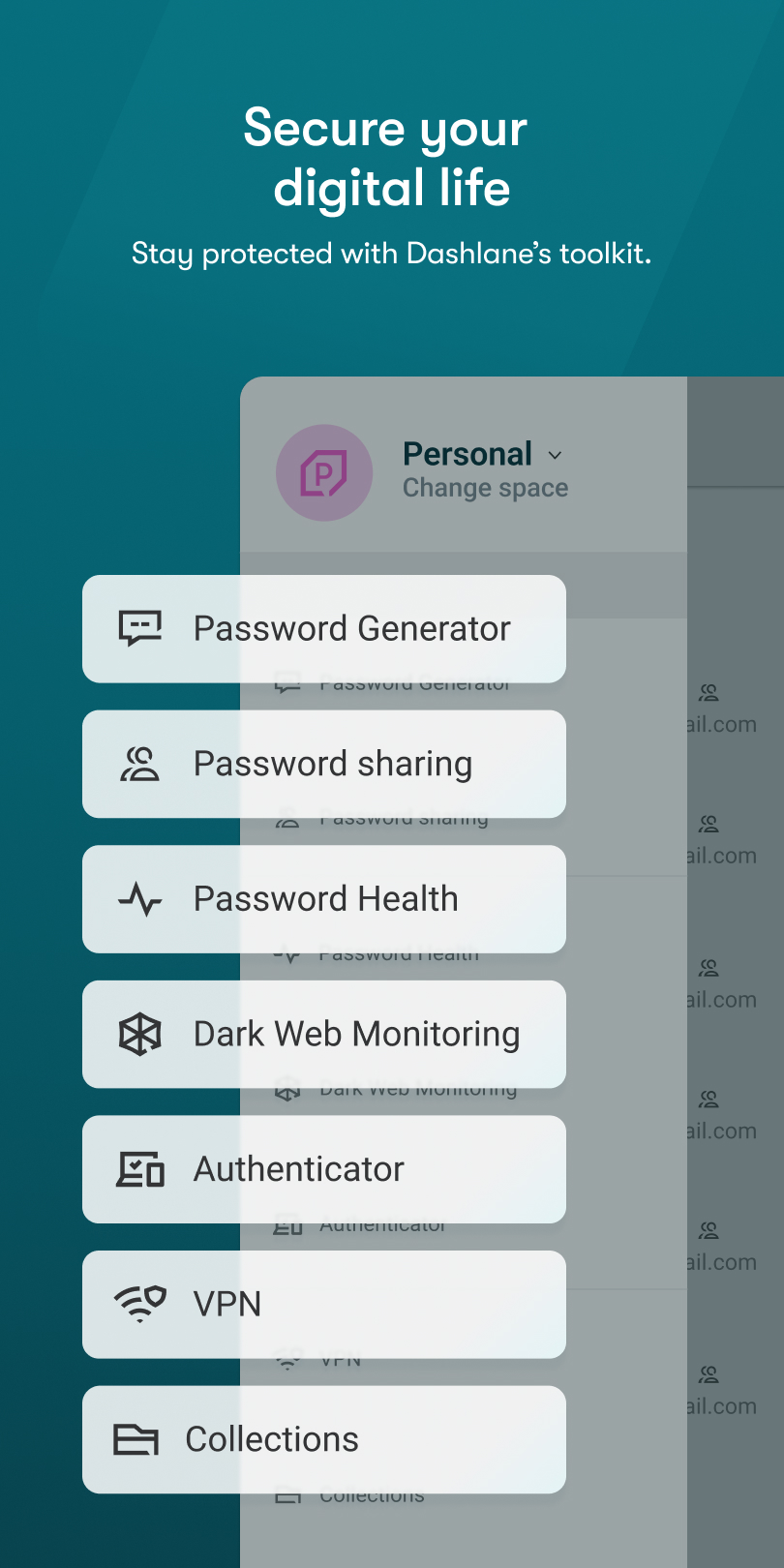
Task: Open the Collections card
Action: pyautogui.click(x=324, y=1439)
